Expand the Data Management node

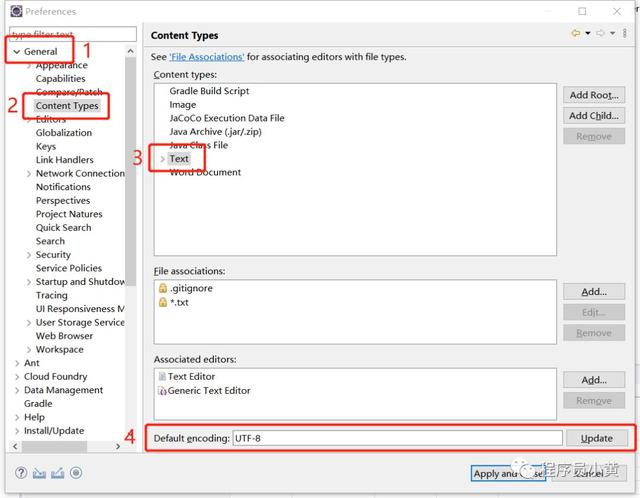pos(17,390)
